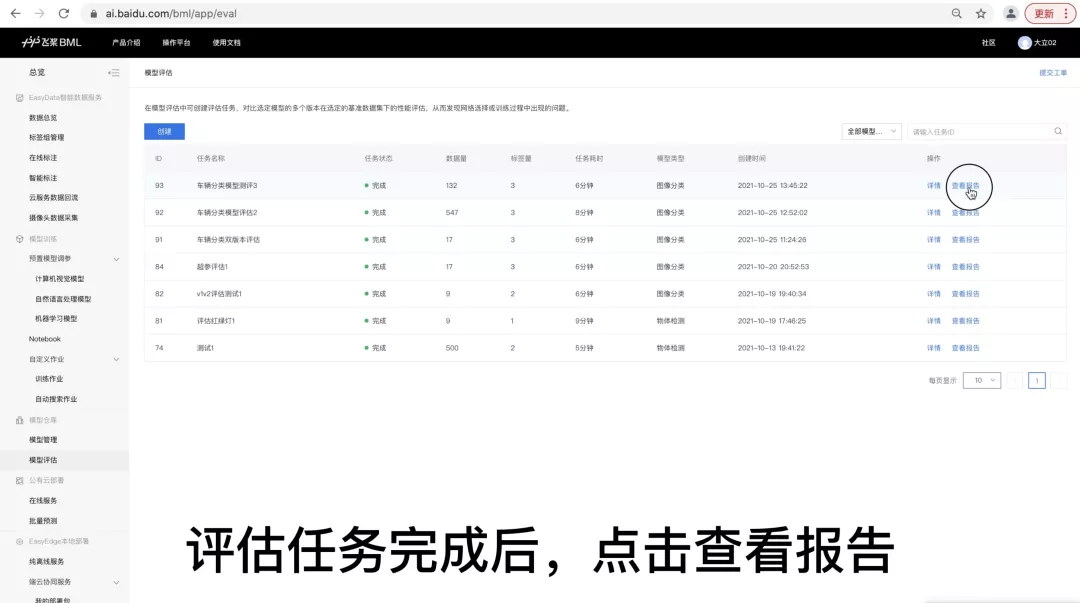Click 查看报告 for task v1v2评估测试1

(x=965, y=294)
